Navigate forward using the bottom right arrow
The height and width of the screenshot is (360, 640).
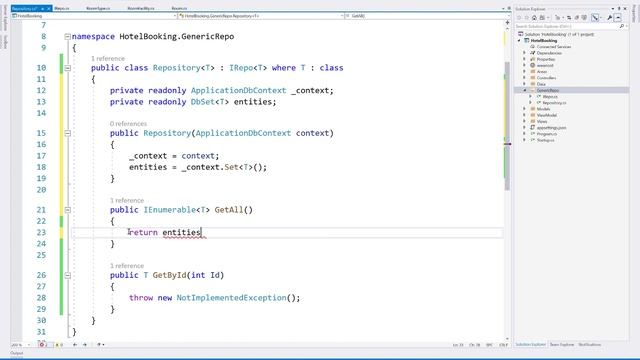click(x=85, y=345)
